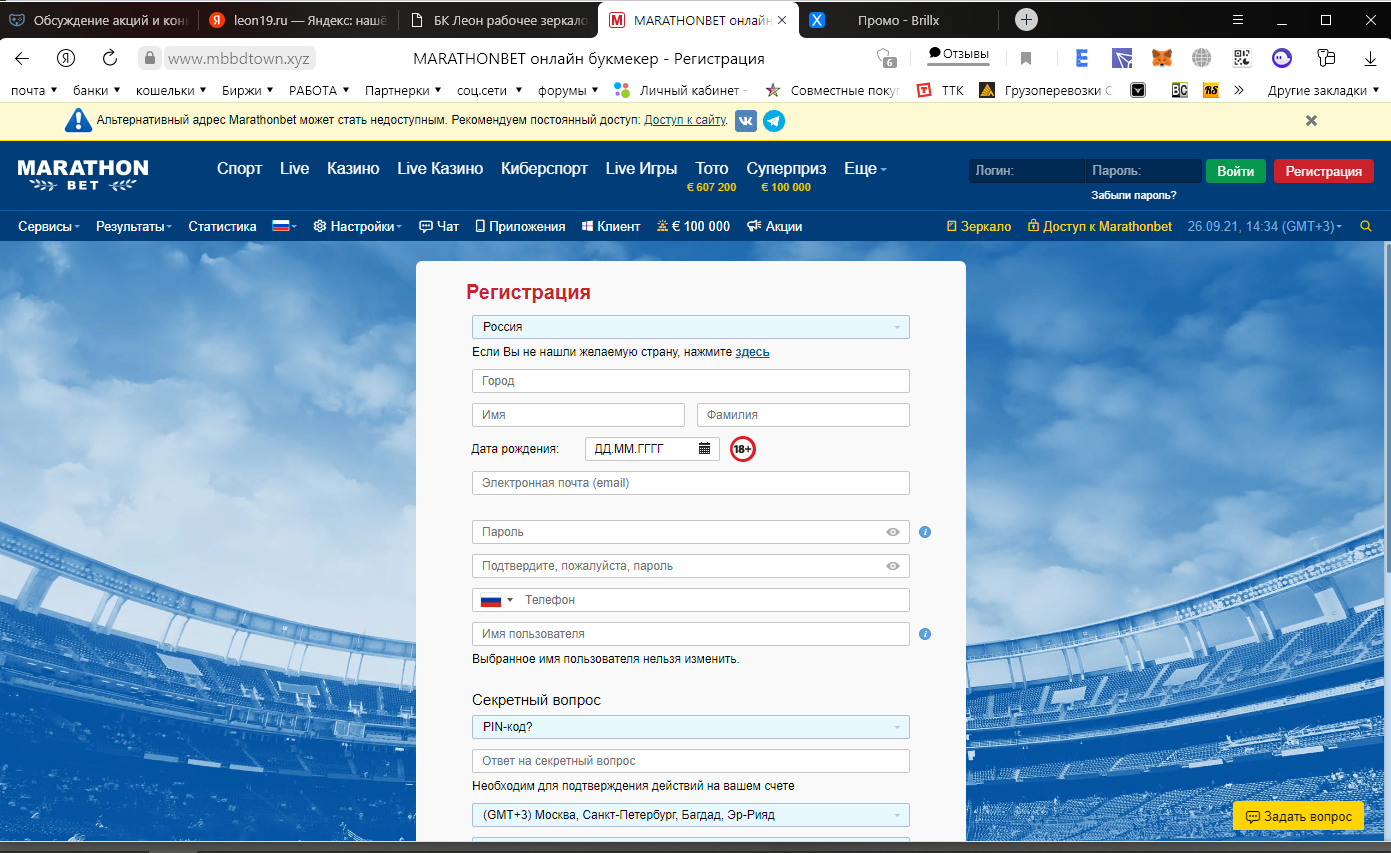Expand the Еще menu in main navigation
This screenshot has width=1391, height=853.
[865, 169]
